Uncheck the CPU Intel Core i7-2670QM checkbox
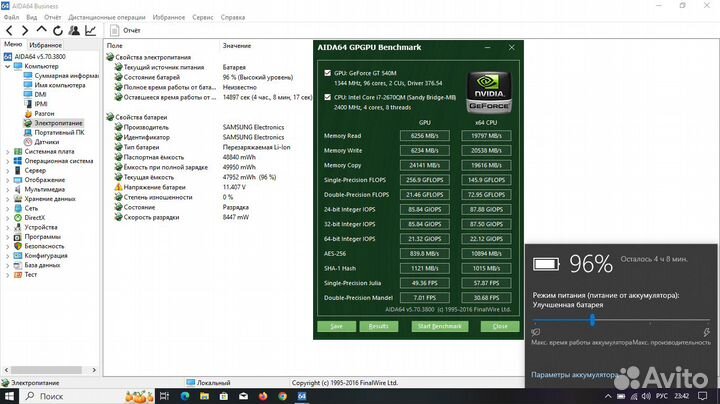 point(327,97)
